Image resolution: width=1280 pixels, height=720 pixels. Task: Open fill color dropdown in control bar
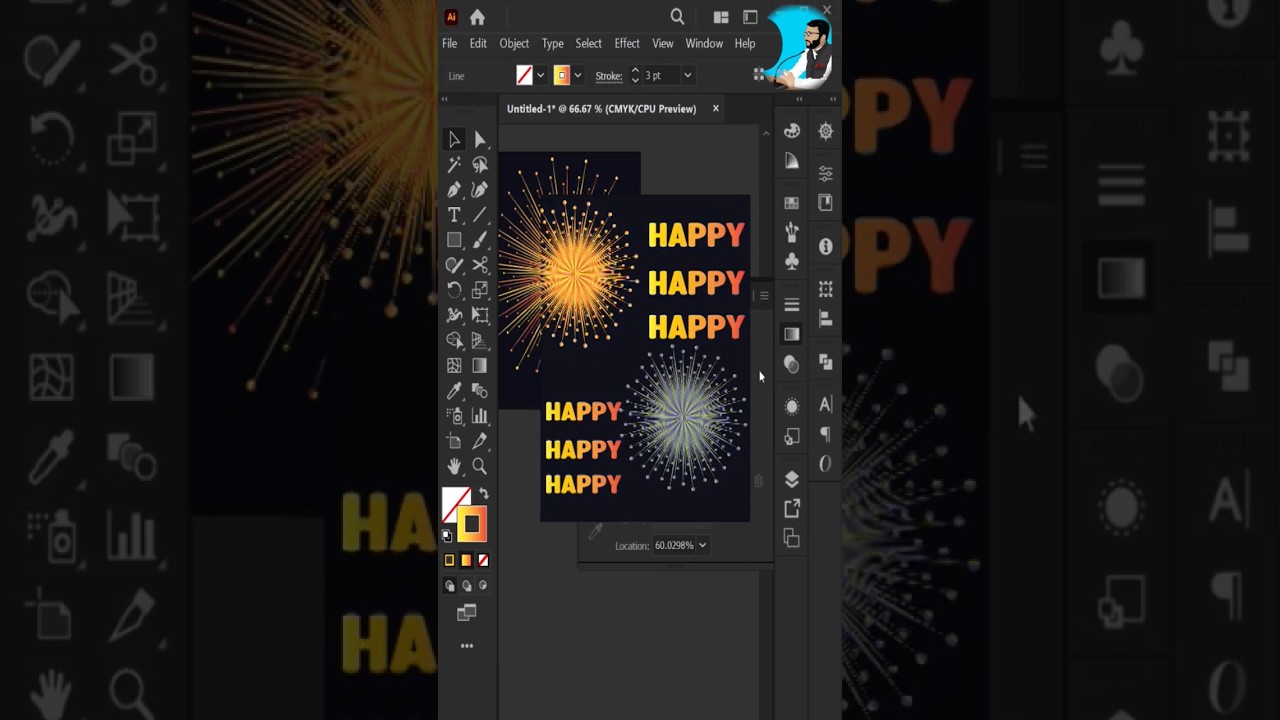(x=540, y=75)
